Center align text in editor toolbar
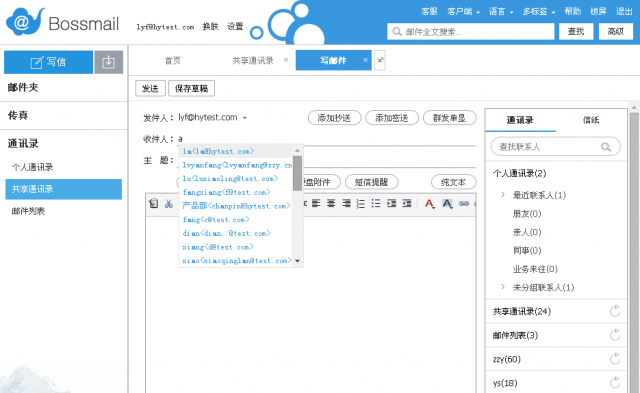The image size is (640, 393). [331, 203]
